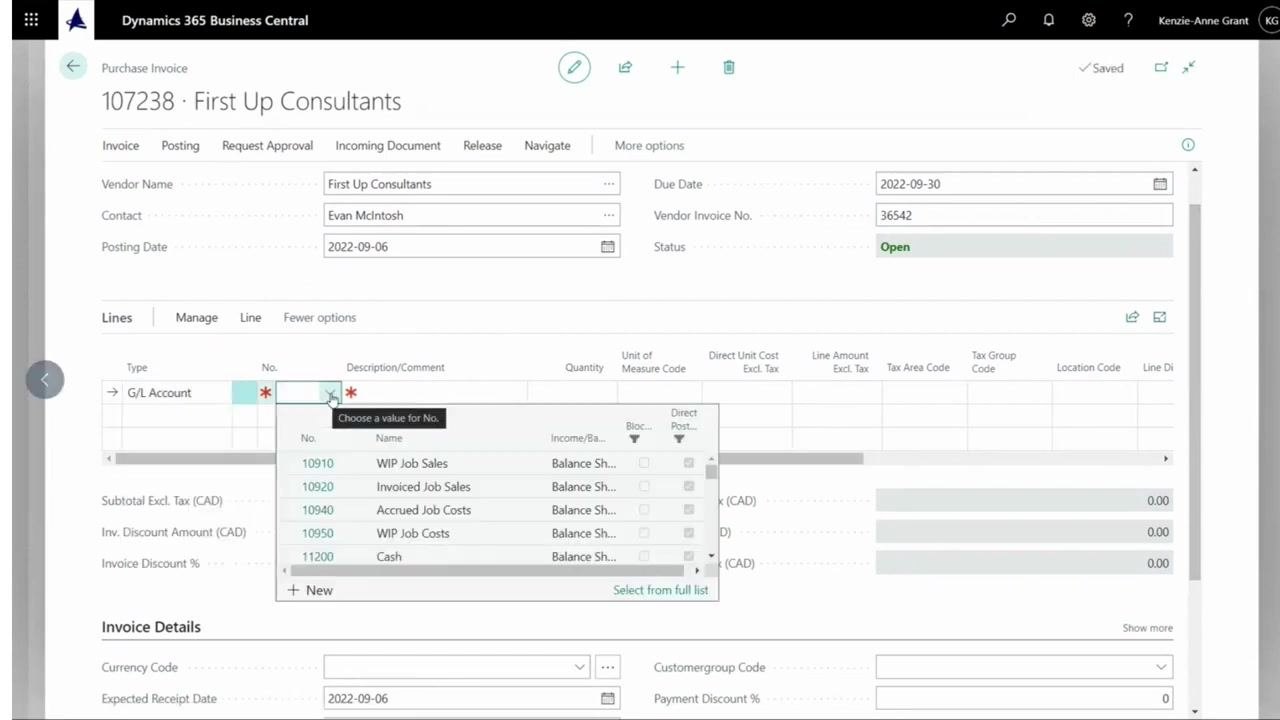Open the app launcher waffle menu
Image resolution: width=1280 pixels, height=720 pixels.
click(x=31, y=20)
